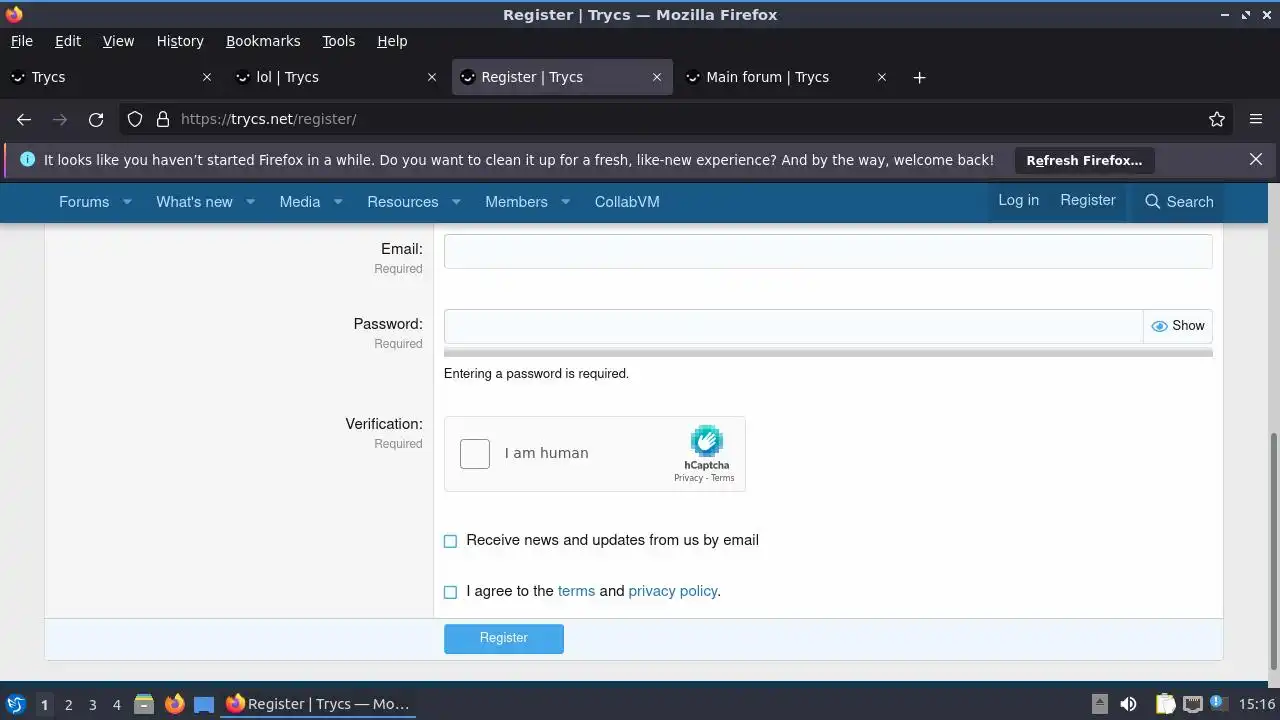This screenshot has height=720, width=1280.
Task: Click the Register link in navbar
Action: pyautogui.click(x=1088, y=200)
